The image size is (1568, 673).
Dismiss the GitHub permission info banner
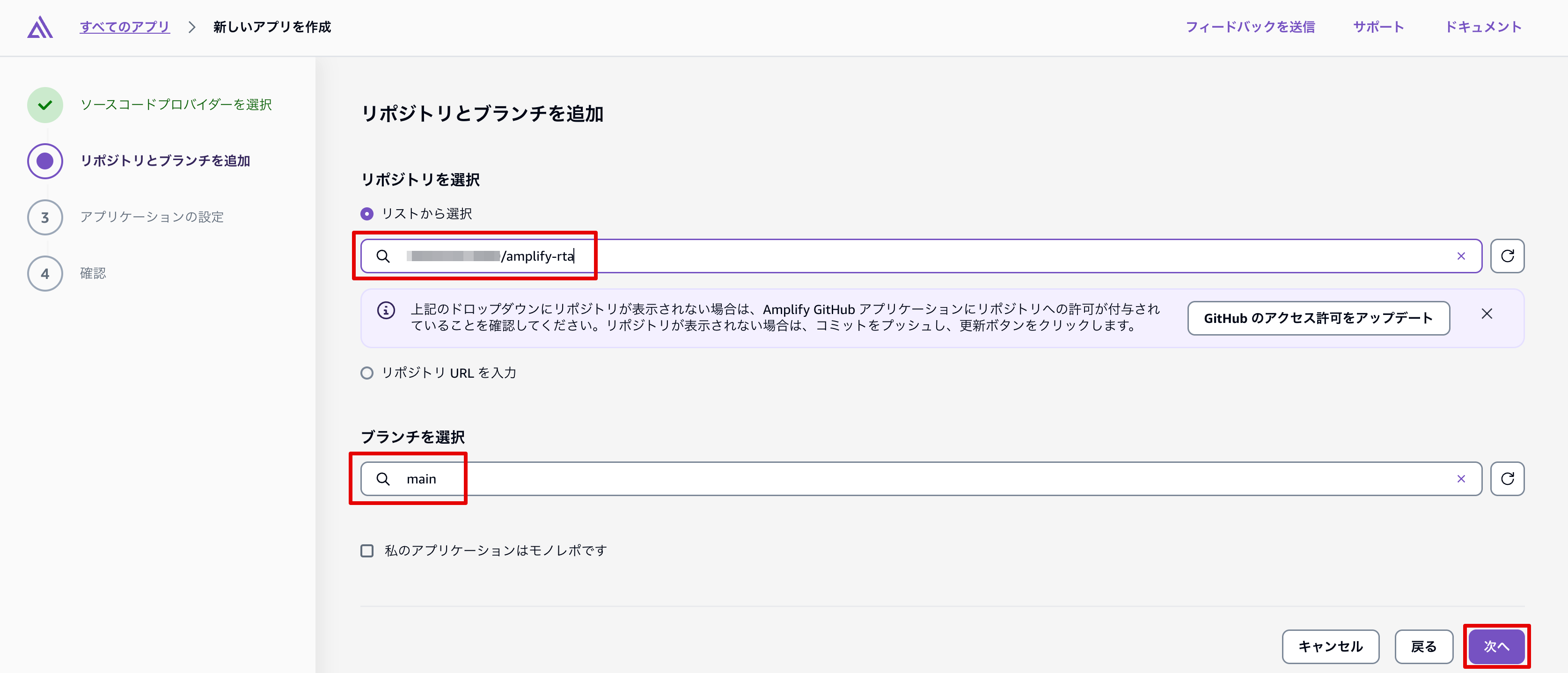pos(1487,314)
